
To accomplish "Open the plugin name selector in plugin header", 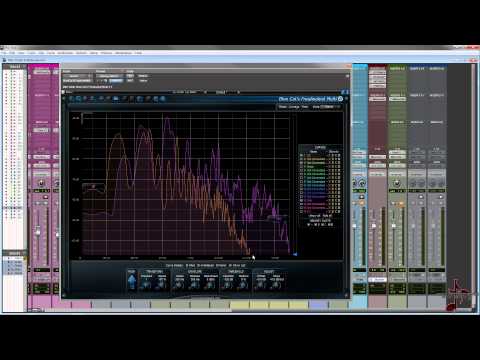I will (77, 81).
